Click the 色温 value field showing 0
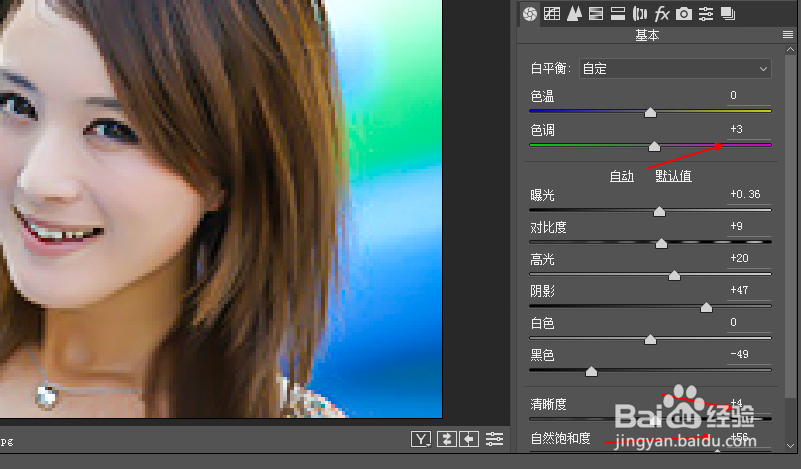The height and width of the screenshot is (469, 801). [x=748, y=96]
